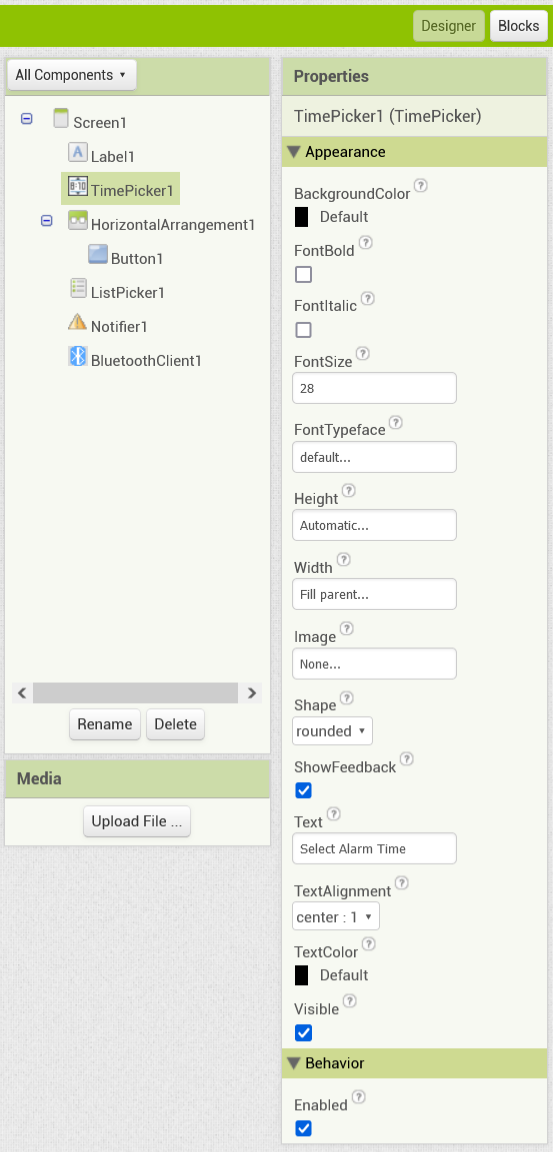Click the Rename button
553x1152 pixels.
(105, 724)
